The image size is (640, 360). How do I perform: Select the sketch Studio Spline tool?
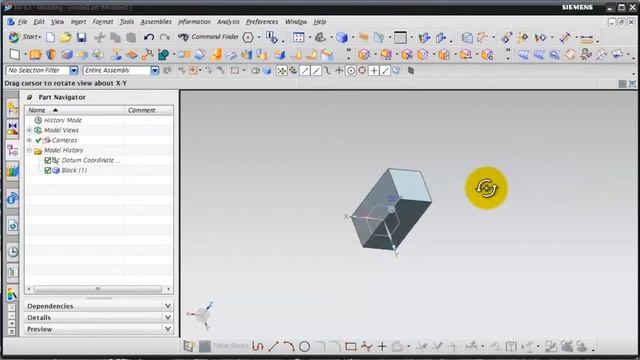pyautogui.click(x=367, y=347)
